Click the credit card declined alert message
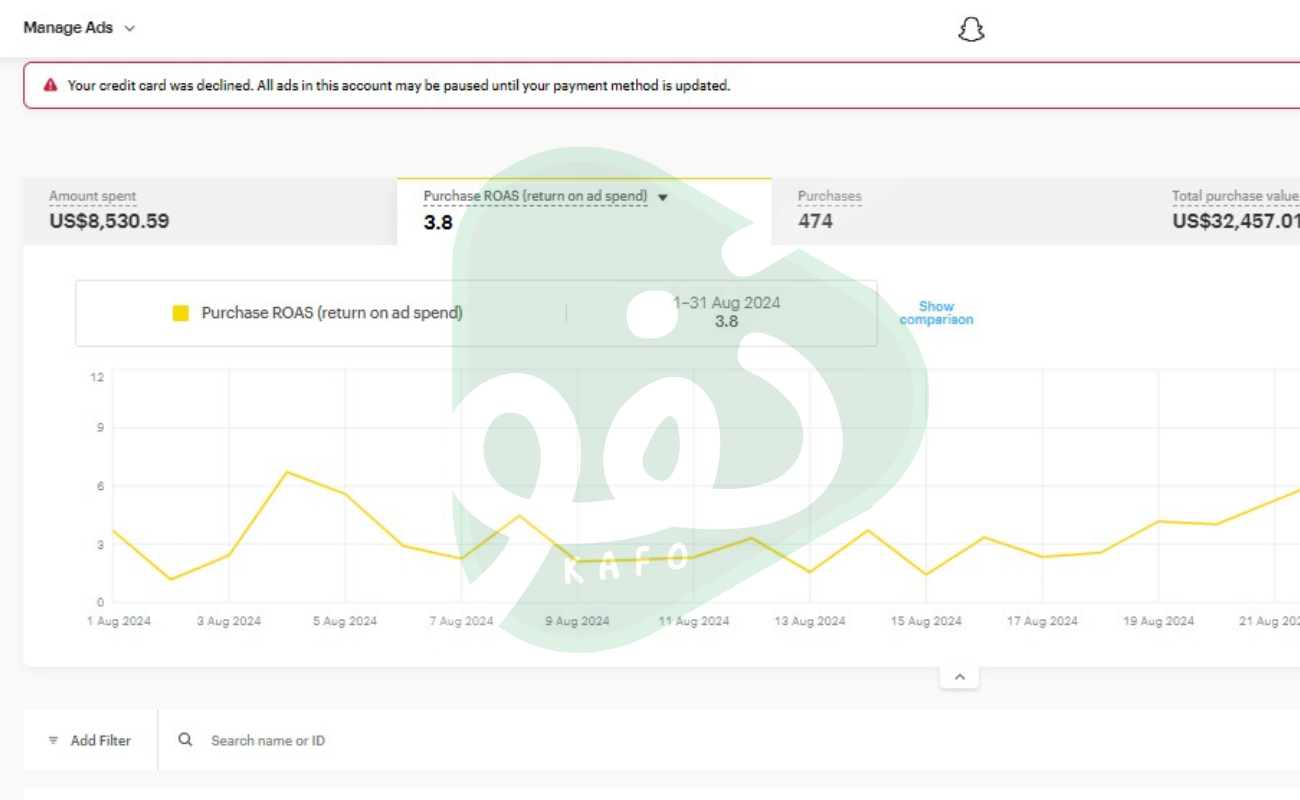Image resolution: width=1300 pixels, height=800 pixels. coord(398,86)
